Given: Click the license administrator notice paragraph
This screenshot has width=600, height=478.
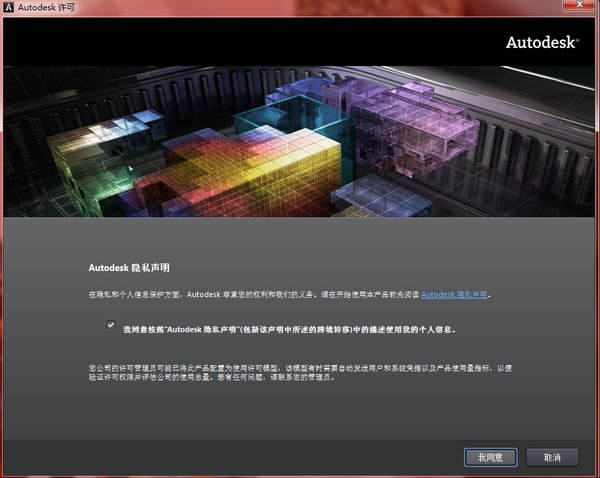Looking at the screenshot, I should (300, 373).
